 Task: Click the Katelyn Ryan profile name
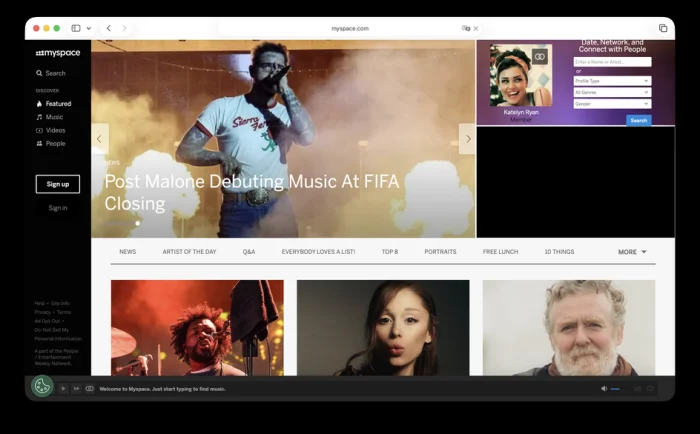tap(521, 112)
